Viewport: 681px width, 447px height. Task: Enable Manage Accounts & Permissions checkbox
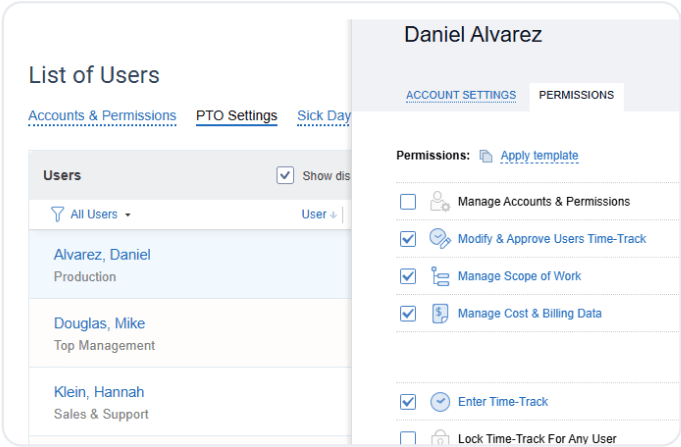[408, 202]
